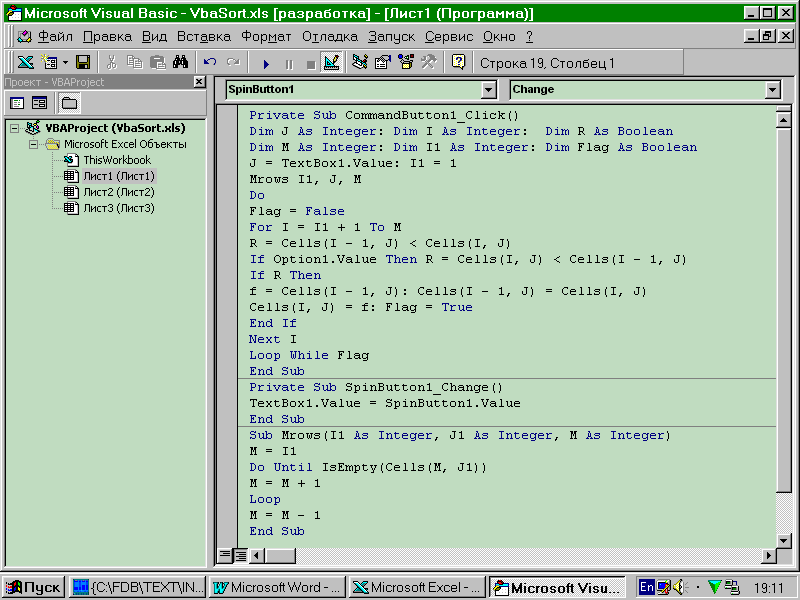The image size is (800, 600).
Task: Save the VbaSort.xls project with the disk icon
Action: (83, 63)
